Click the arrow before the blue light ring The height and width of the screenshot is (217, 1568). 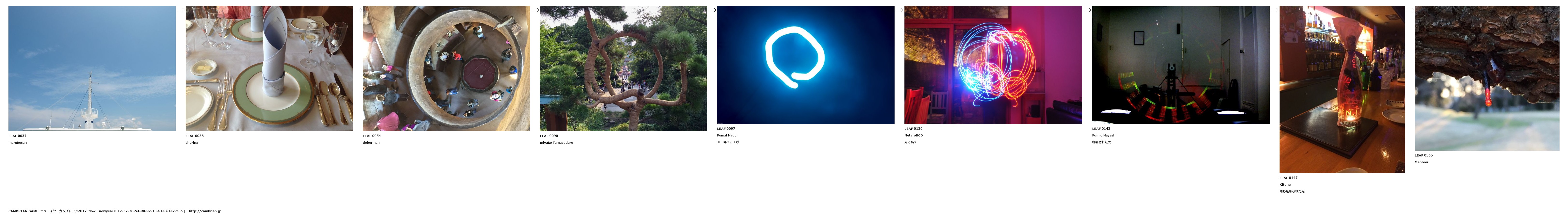(712, 10)
